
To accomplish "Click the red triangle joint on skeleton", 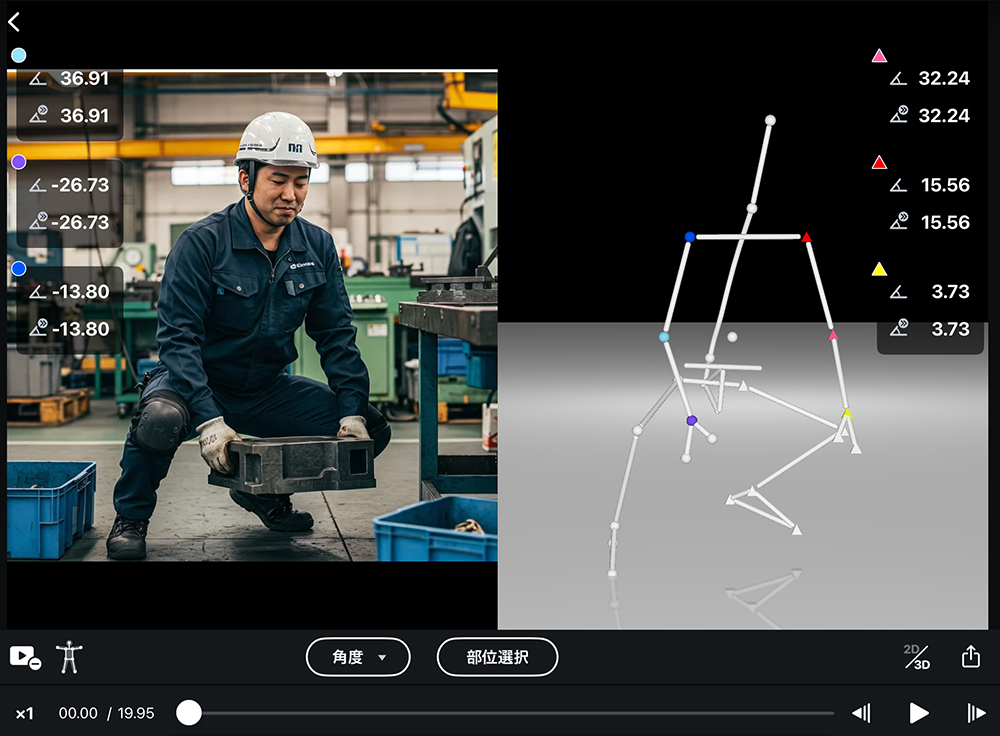I will tap(806, 237).
